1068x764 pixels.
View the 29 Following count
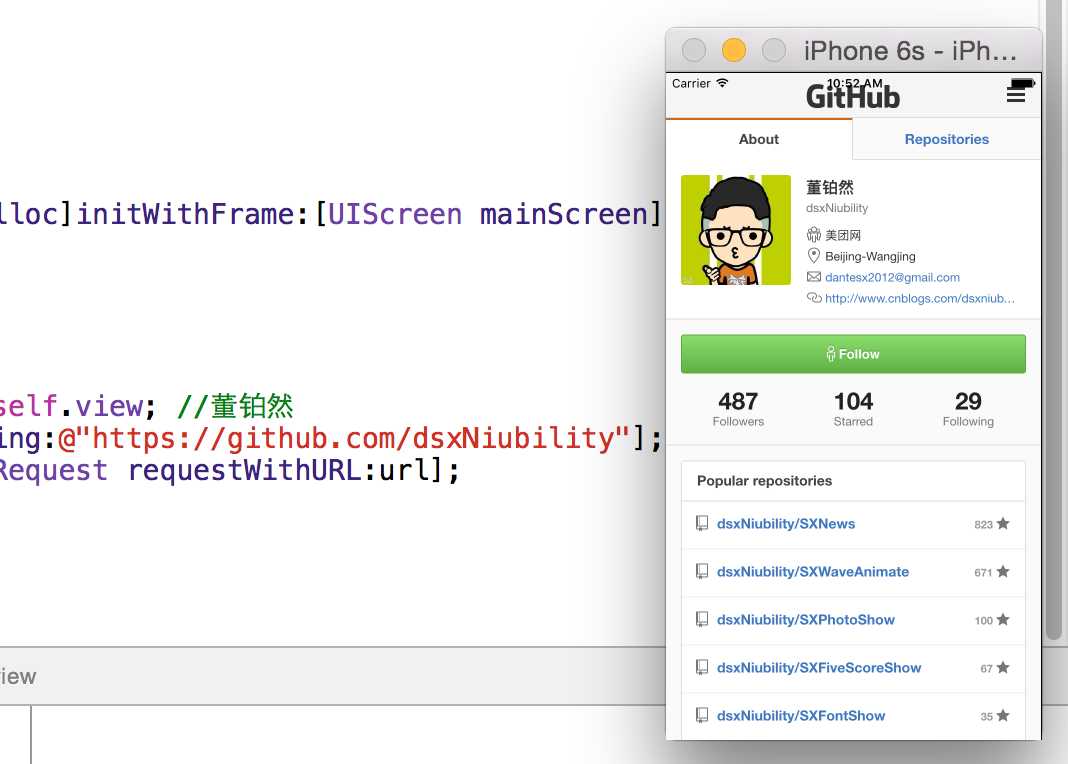968,409
